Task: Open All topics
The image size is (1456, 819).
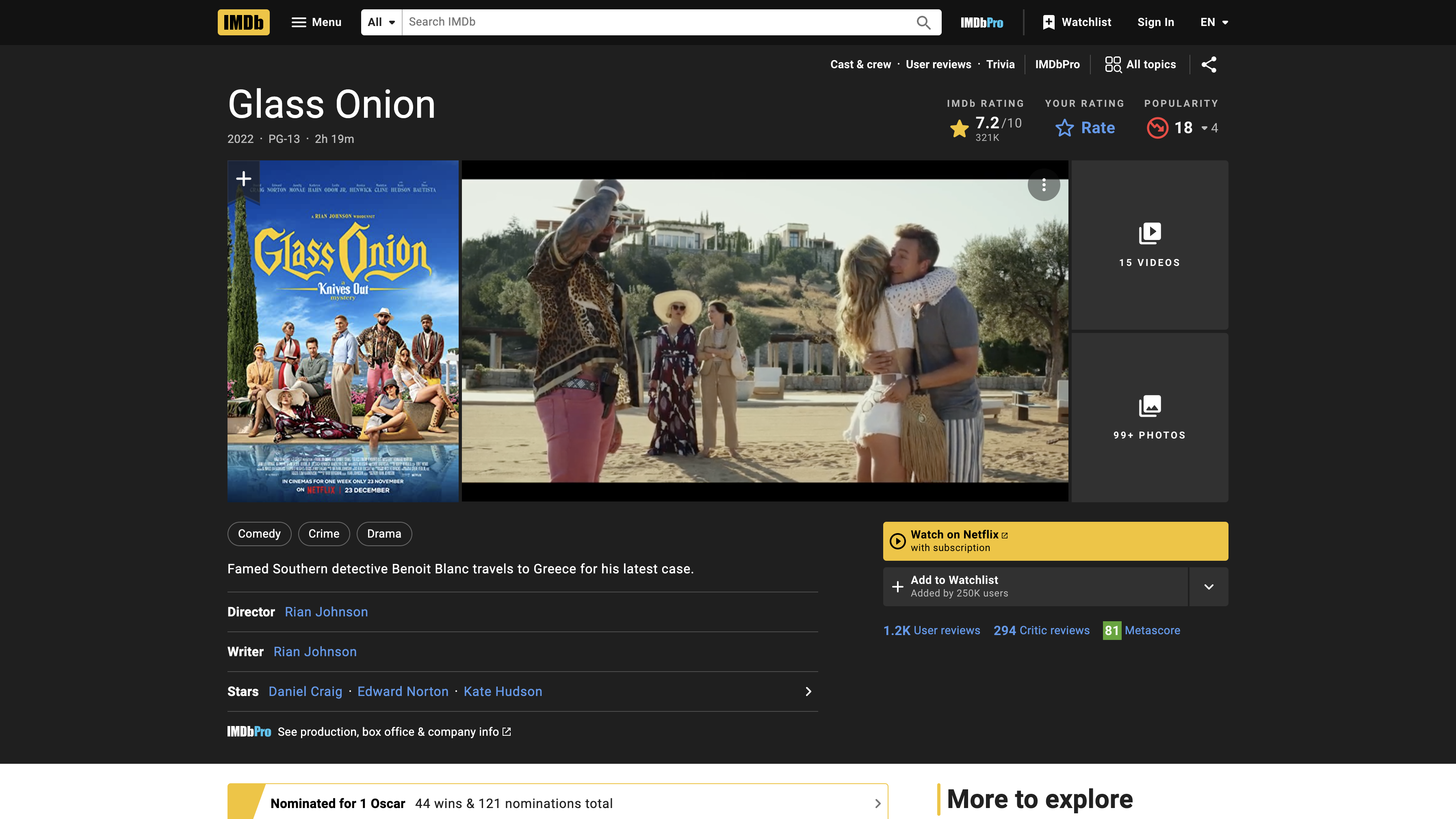Action: (x=1141, y=65)
